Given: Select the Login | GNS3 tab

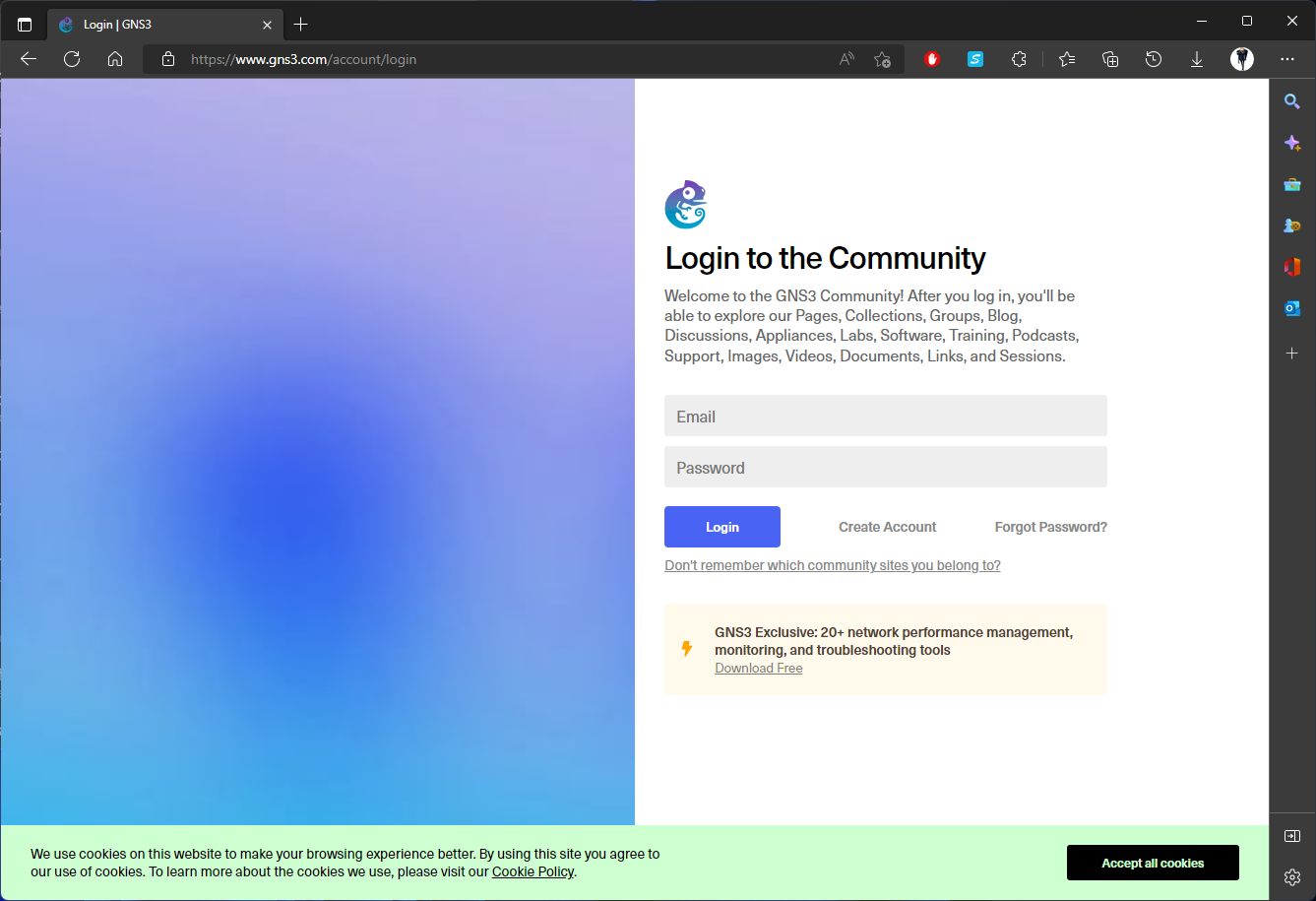Looking at the screenshot, I should click(157, 24).
